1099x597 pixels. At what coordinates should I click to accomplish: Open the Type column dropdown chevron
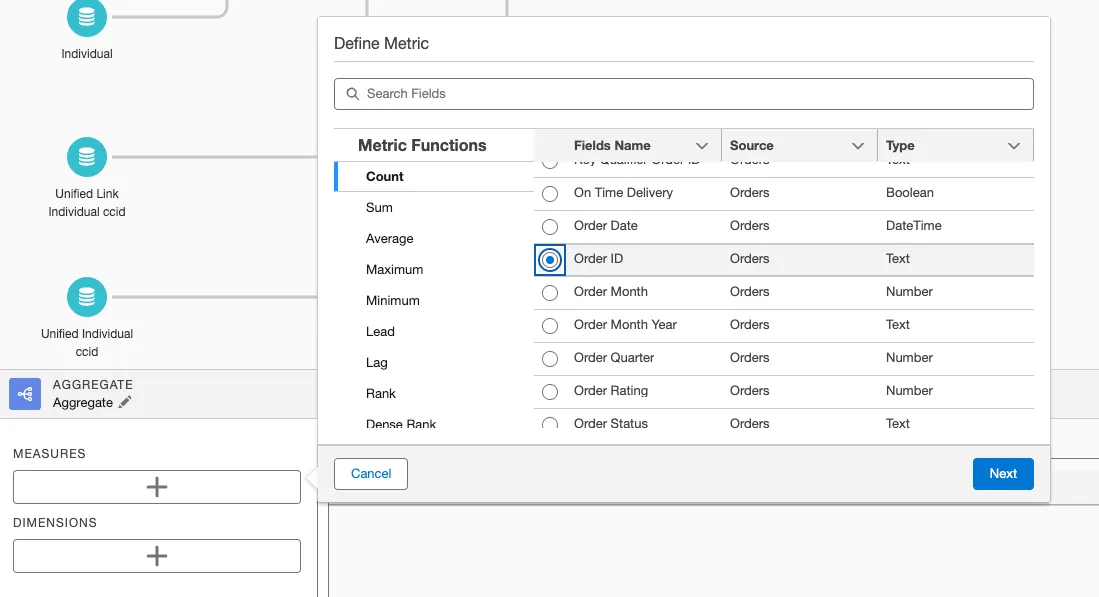[x=1014, y=146]
